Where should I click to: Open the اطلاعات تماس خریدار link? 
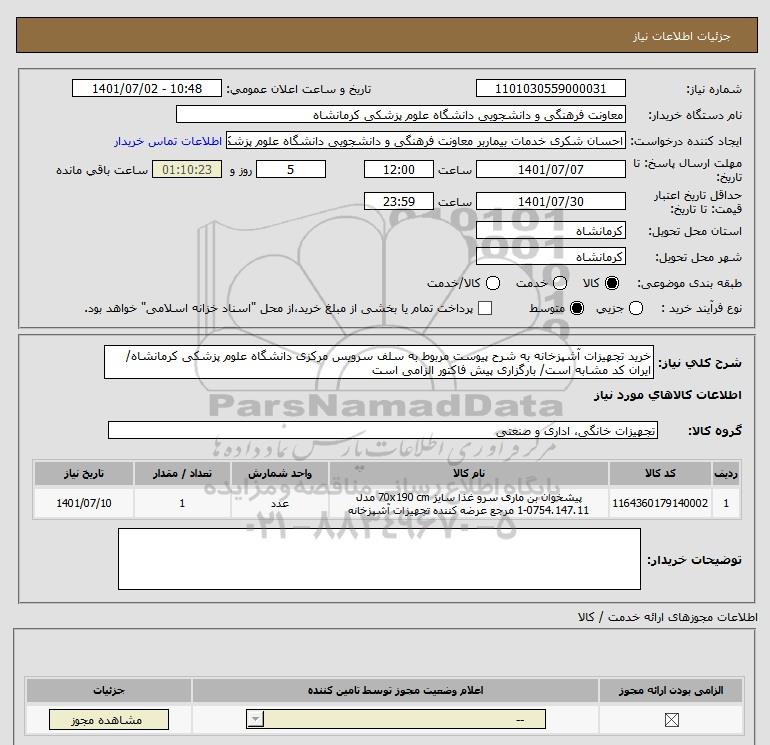coord(168,141)
